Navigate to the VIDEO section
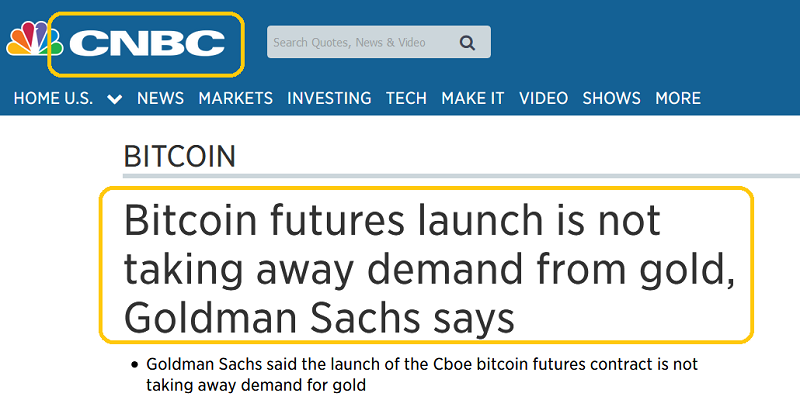This screenshot has height=400, width=800. click(x=543, y=98)
